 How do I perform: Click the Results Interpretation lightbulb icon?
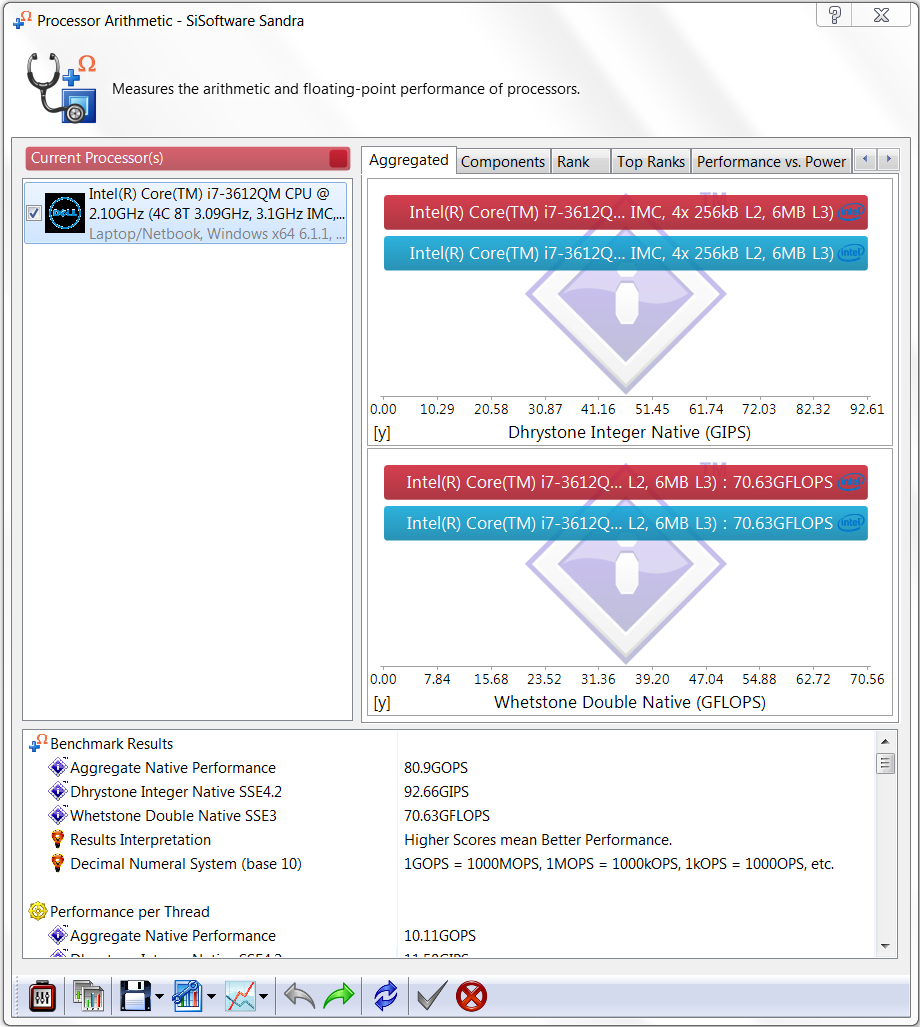point(58,839)
